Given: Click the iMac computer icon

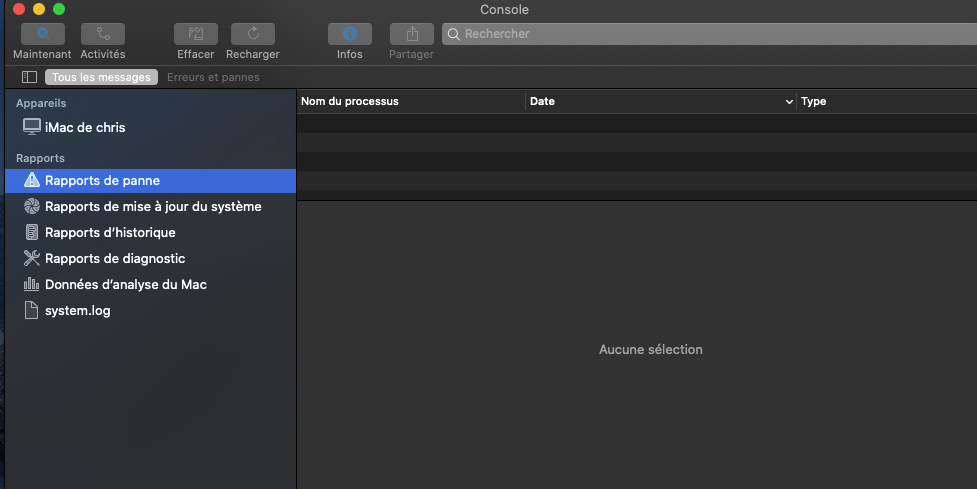Looking at the screenshot, I should (x=32, y=126).
